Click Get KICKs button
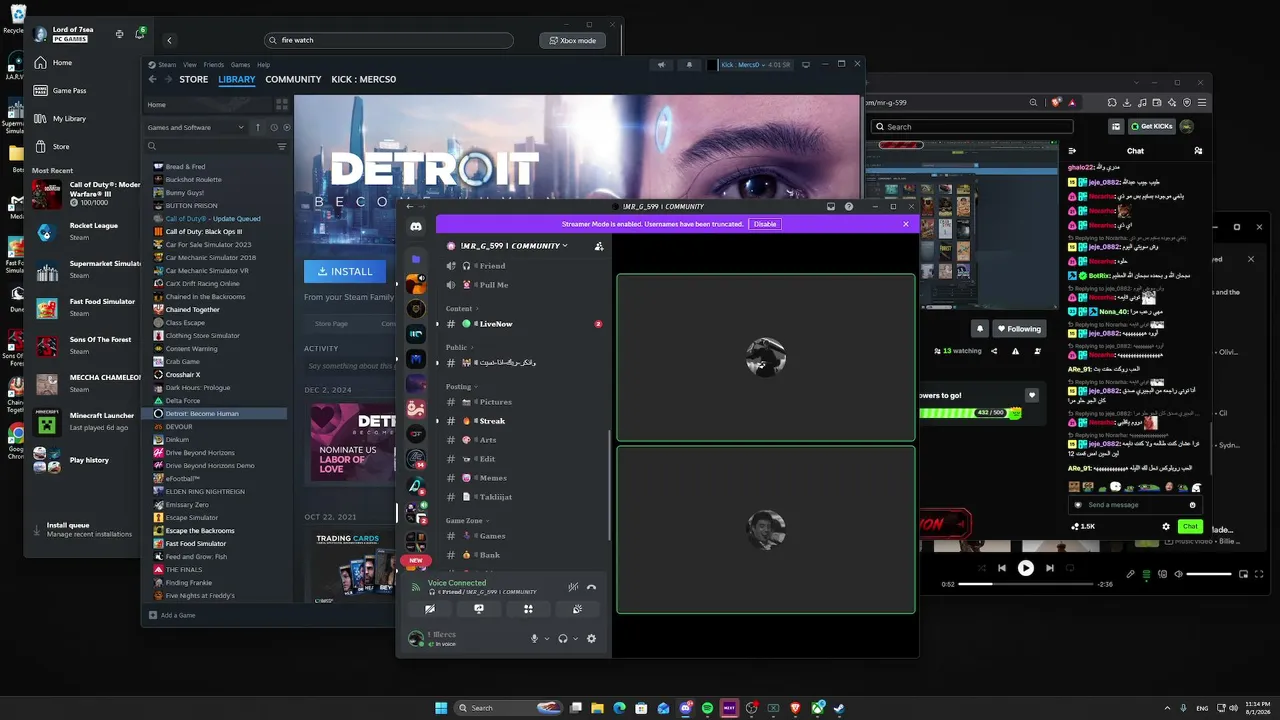 1150,127
